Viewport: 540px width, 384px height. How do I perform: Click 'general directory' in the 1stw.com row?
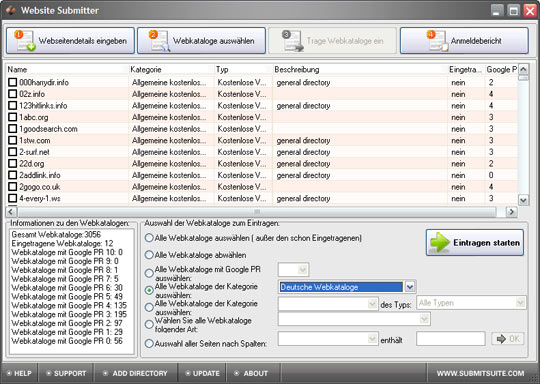coord(303,141)
